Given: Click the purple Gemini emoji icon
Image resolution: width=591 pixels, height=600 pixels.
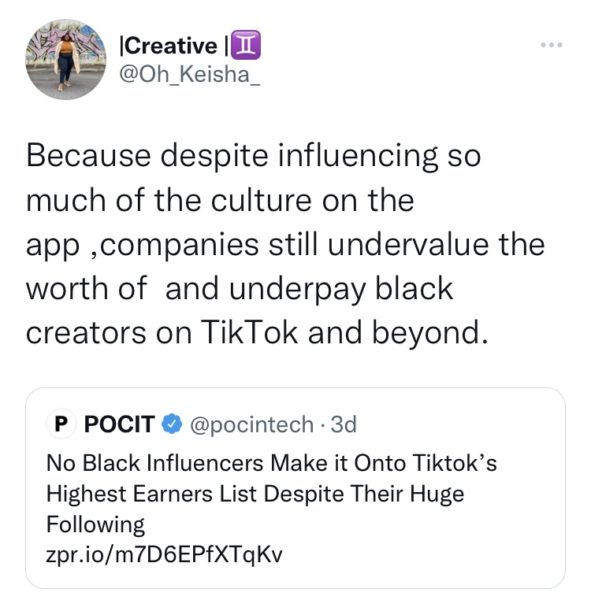Looking at the screenshot, I should pyautogui.click(x=246, y=45).
